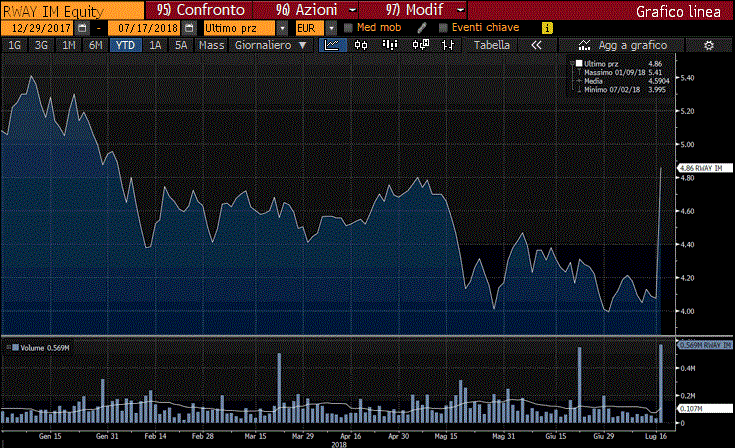
Task: Click the RWAY IM Equity ticker field
Action: pos(72,10)
